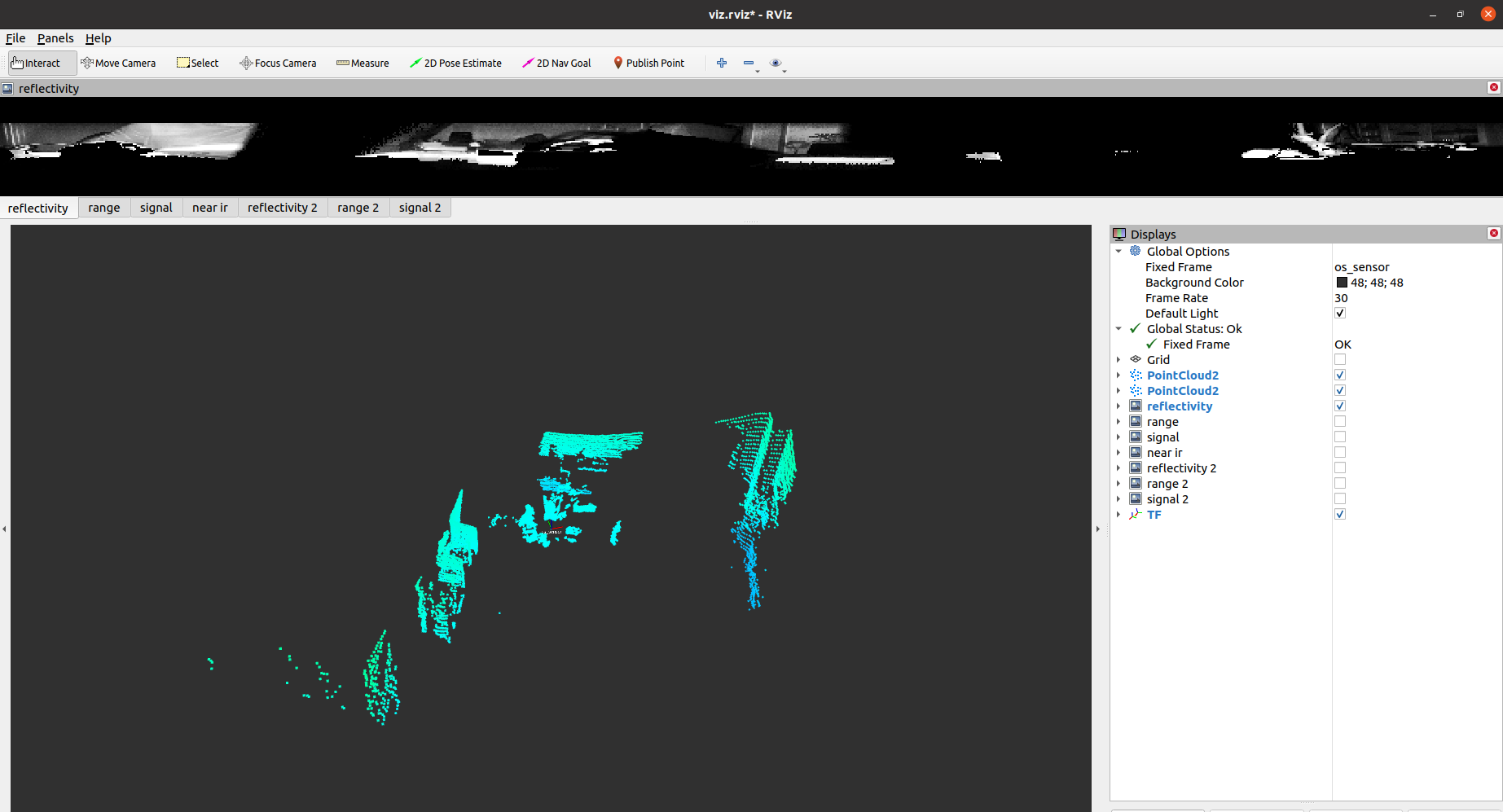
Task: Click the minus remove-tool icon
Action: (x=749, y=63)
